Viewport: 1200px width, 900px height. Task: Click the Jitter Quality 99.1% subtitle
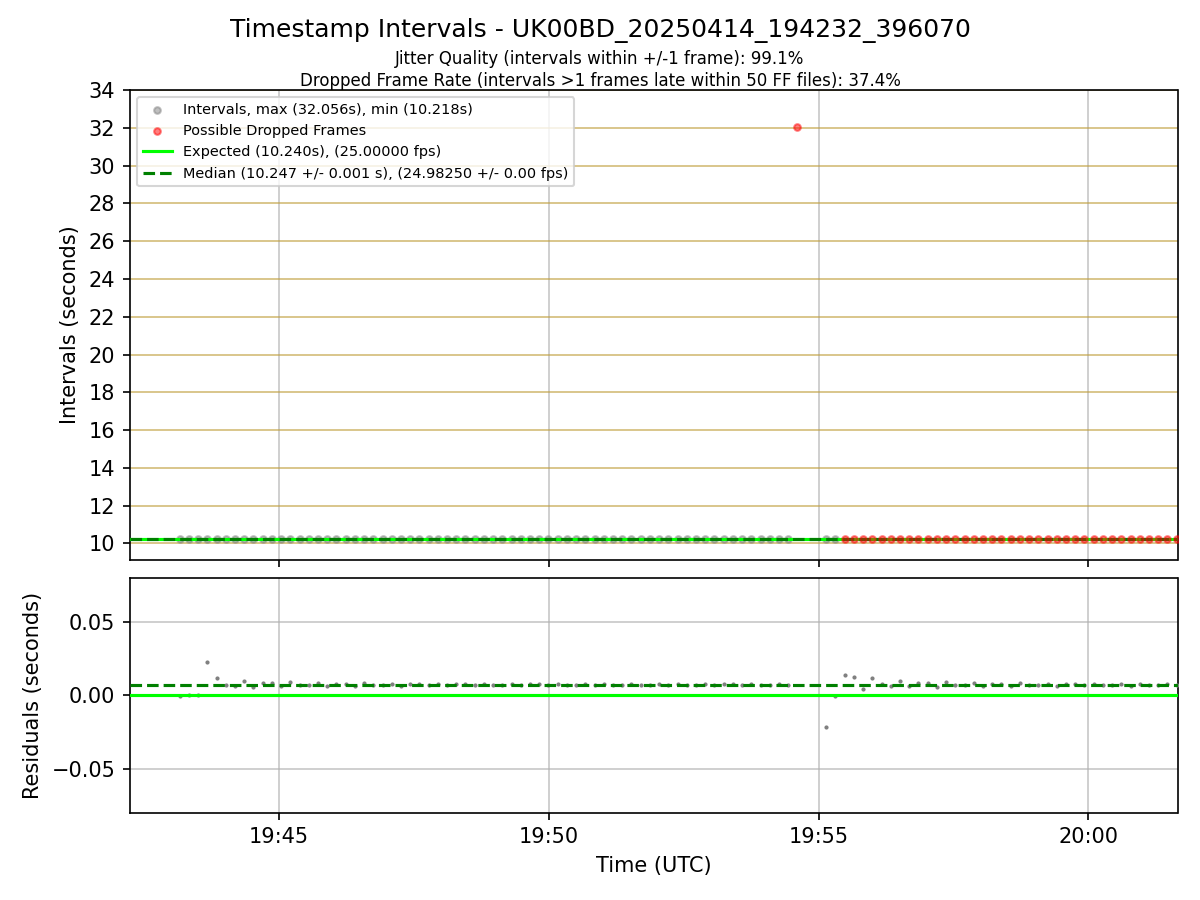tap(599, 59)
